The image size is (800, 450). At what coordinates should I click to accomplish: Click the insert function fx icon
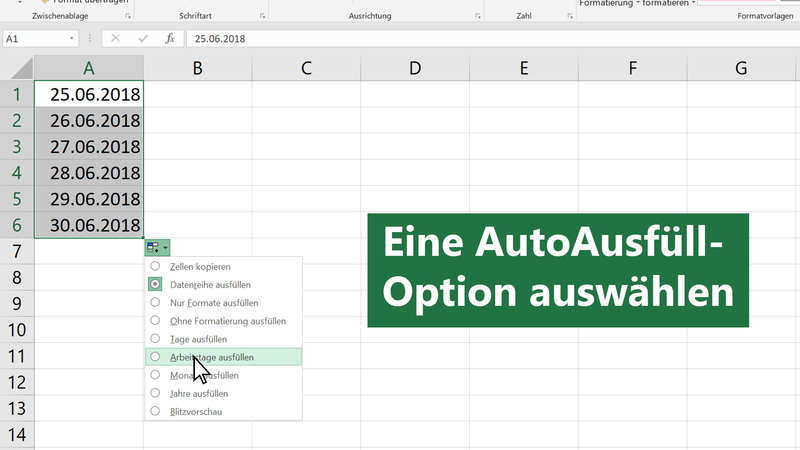coord(170,39)
